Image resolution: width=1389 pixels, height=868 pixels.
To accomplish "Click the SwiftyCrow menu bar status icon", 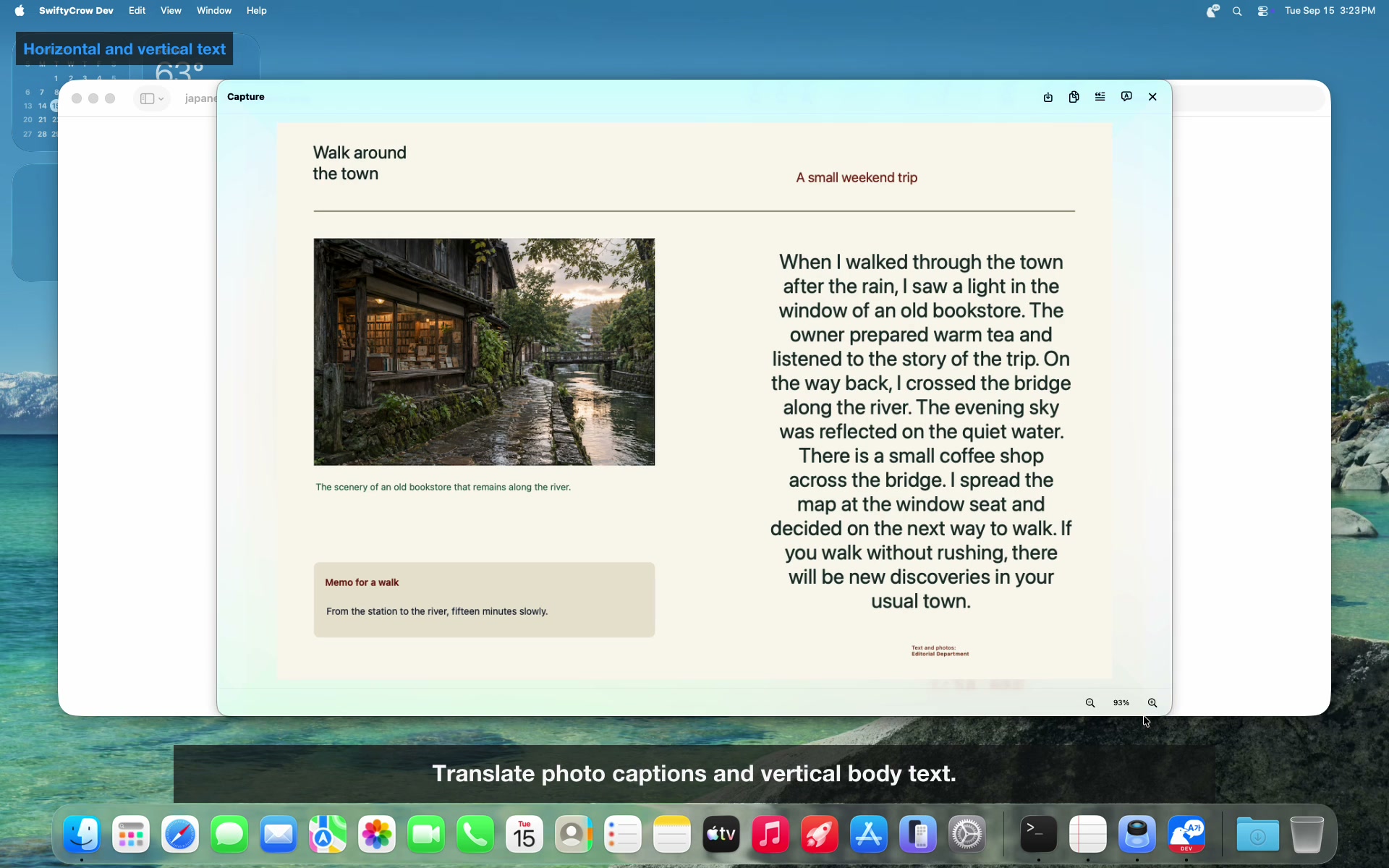I will (1213, 11).
